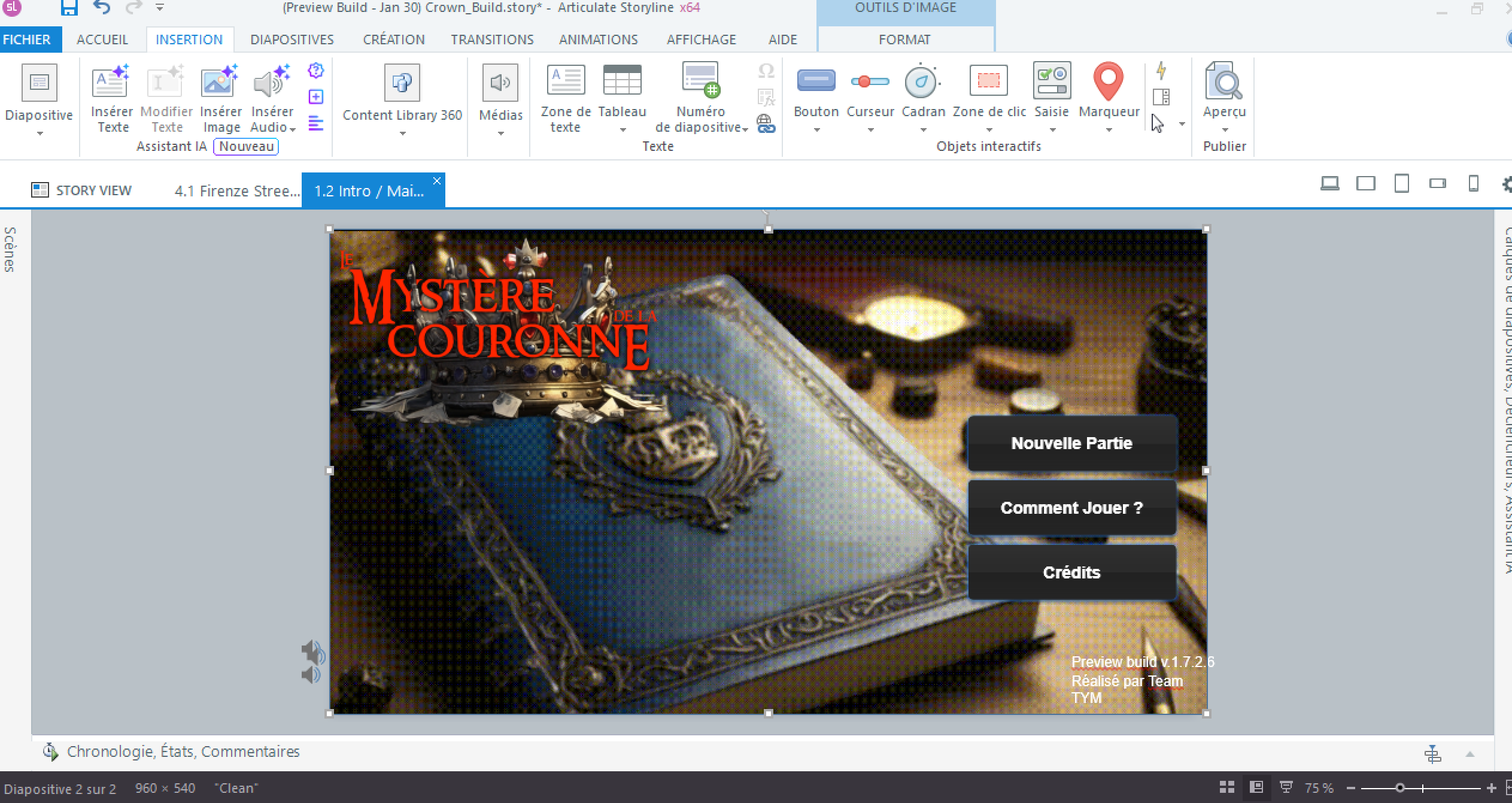Open the TRANSITIONS ribbon tab

point(492,40)
